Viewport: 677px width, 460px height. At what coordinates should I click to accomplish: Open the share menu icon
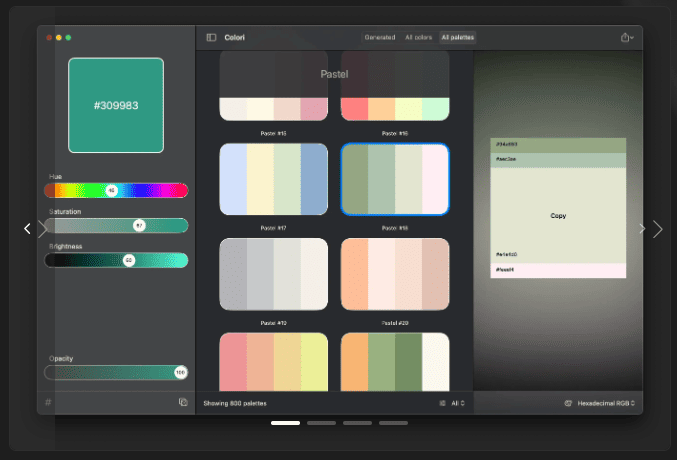click(x=627, y=38)
